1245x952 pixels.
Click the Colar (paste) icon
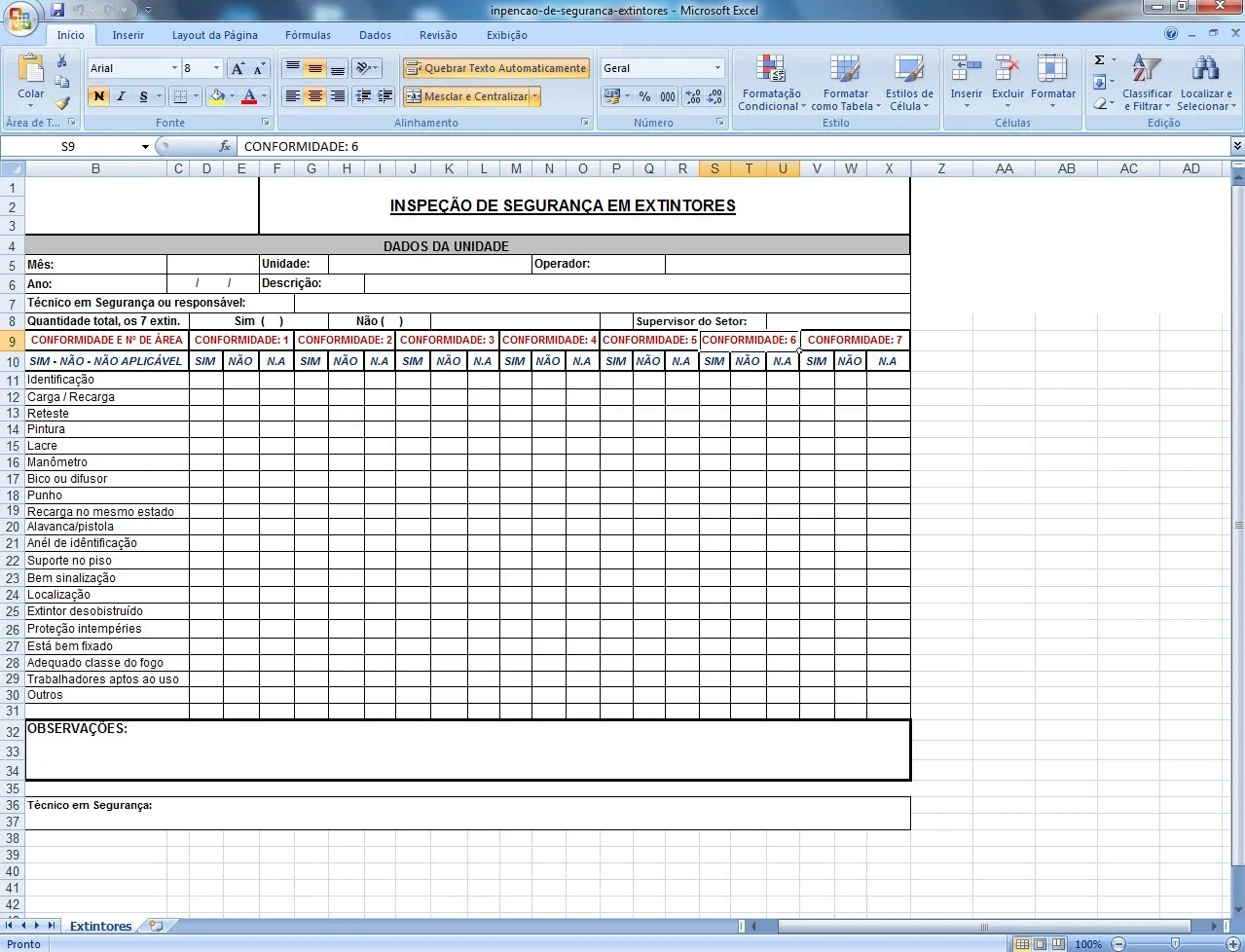[x=31, y=70]
